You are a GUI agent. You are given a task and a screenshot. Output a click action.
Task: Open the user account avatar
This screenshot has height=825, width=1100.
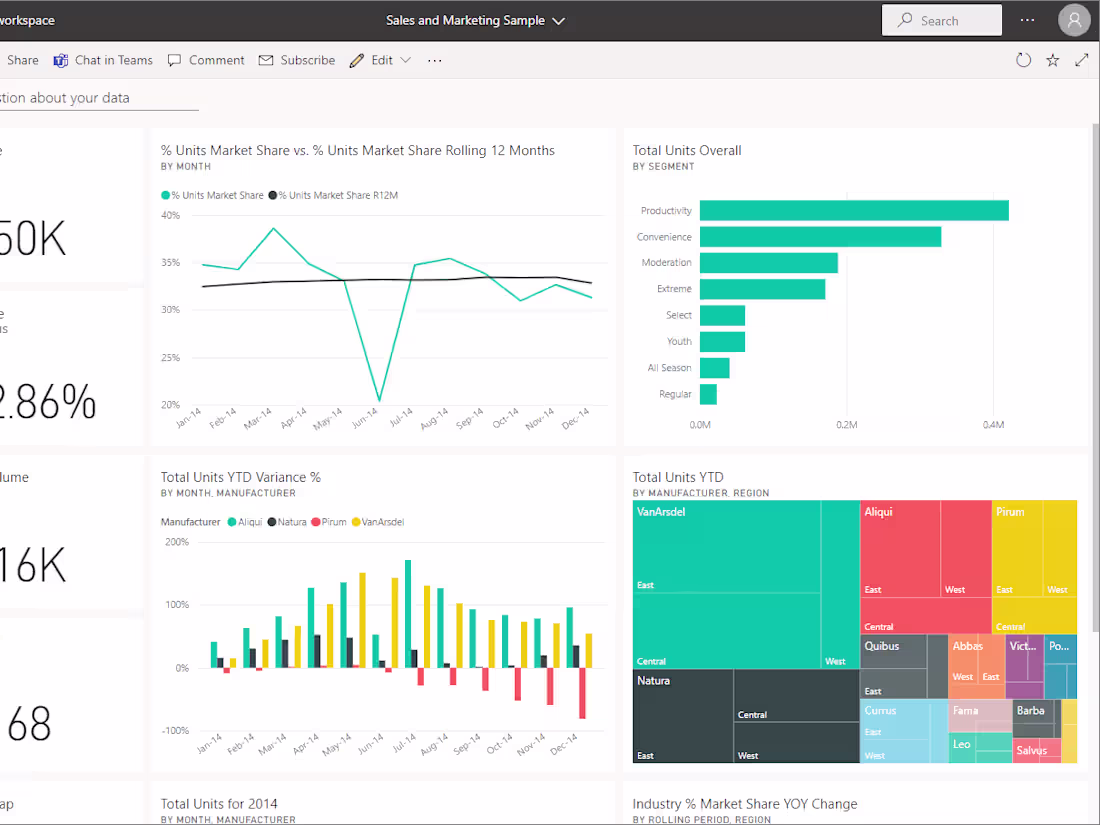(1074, 20)
